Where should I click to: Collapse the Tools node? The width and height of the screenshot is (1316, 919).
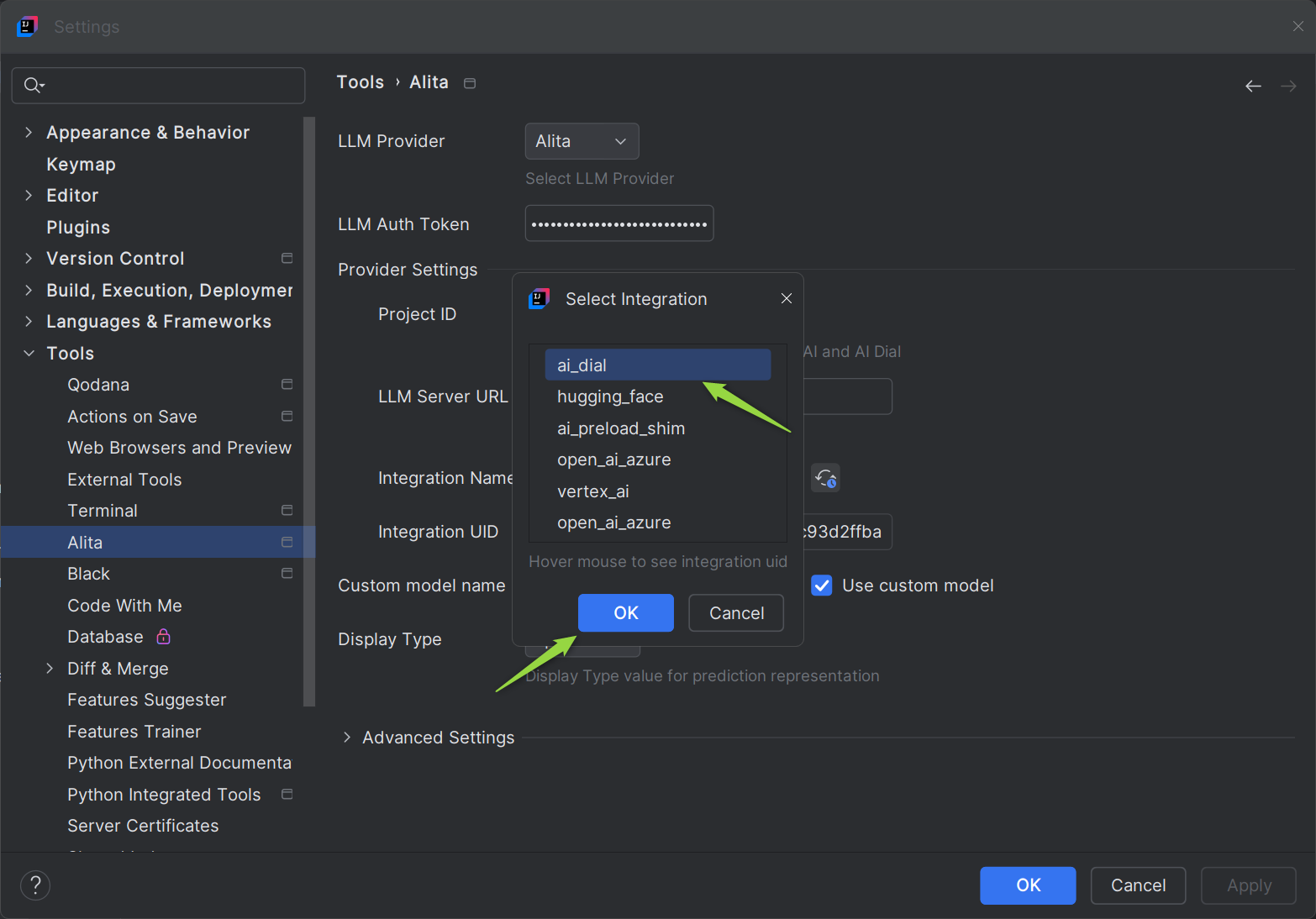click(x=29, y=353)
